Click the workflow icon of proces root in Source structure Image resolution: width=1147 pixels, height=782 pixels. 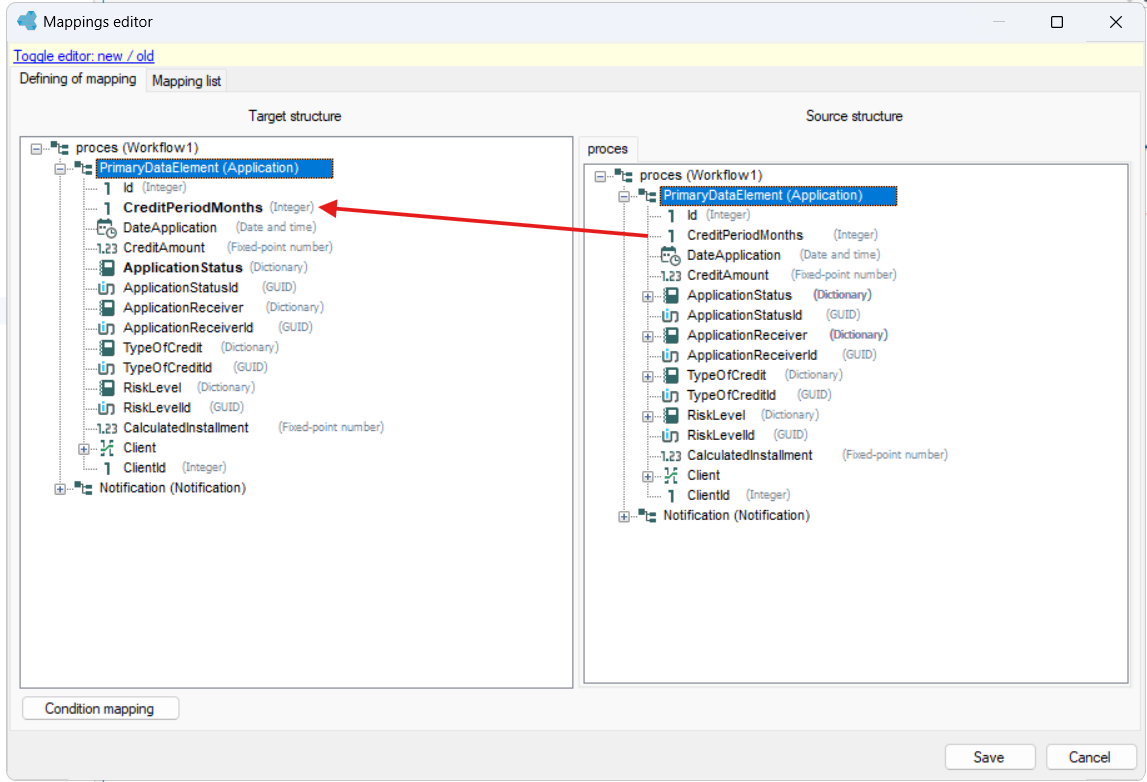coord(624,176)
